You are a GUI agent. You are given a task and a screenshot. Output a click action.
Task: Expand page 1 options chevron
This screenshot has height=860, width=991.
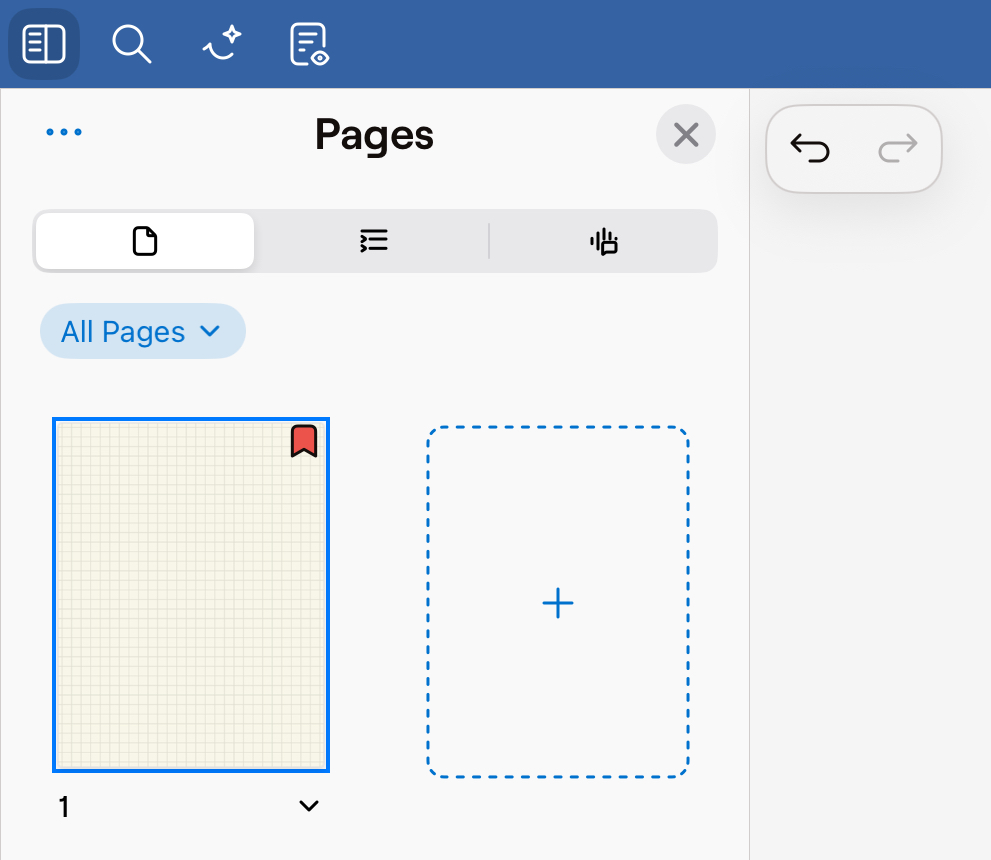309,806
